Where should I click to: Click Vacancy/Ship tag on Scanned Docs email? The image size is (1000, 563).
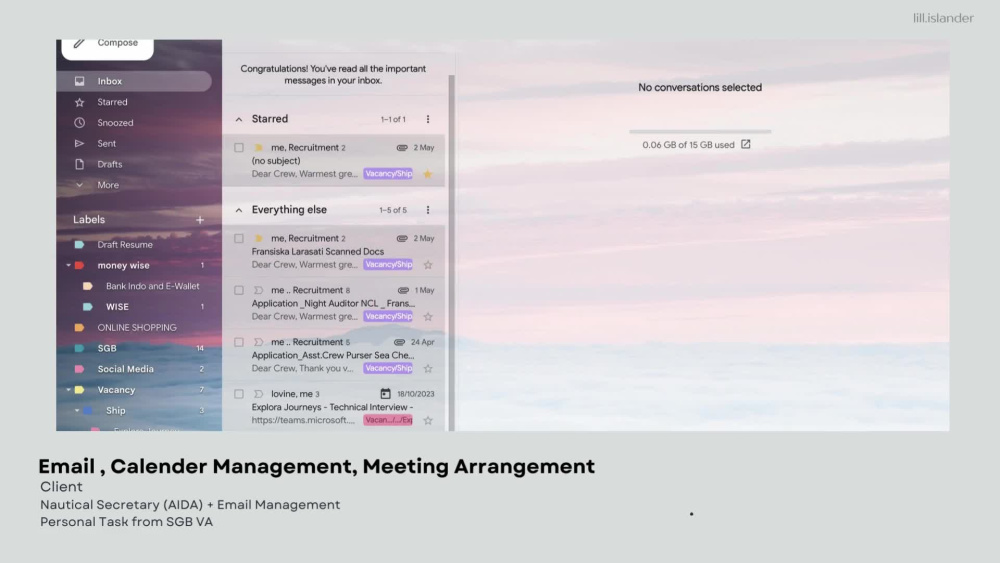coord(388,265)
